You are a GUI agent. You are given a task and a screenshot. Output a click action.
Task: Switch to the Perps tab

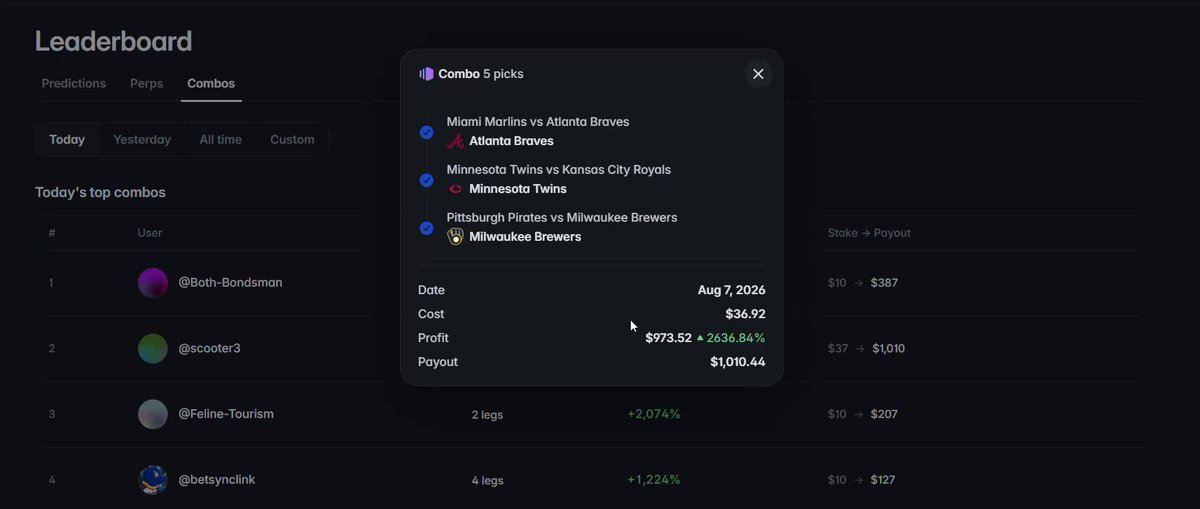tap(147, 84)
